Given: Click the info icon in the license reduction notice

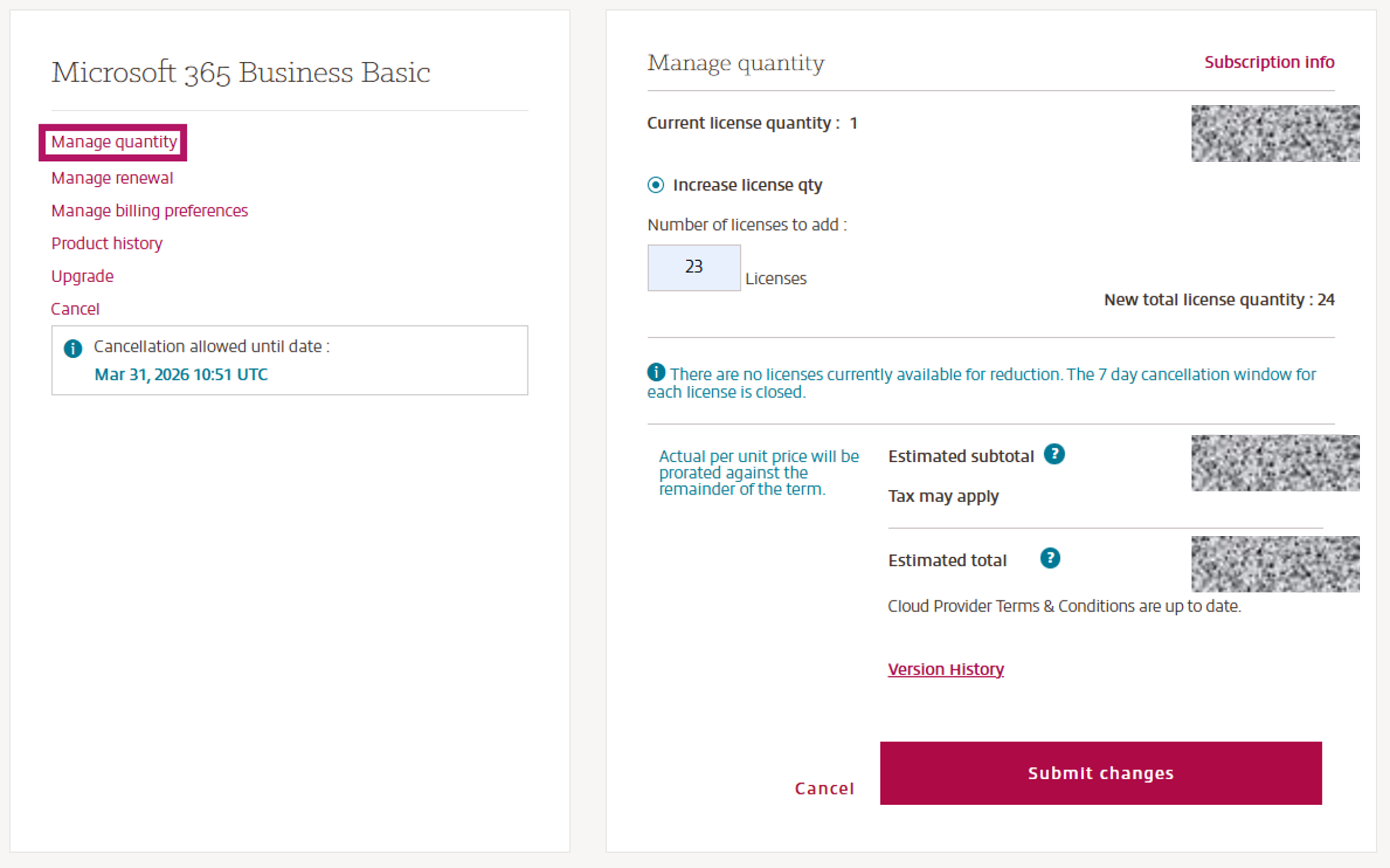Looking at the screenshot, I should coord(656,373).
